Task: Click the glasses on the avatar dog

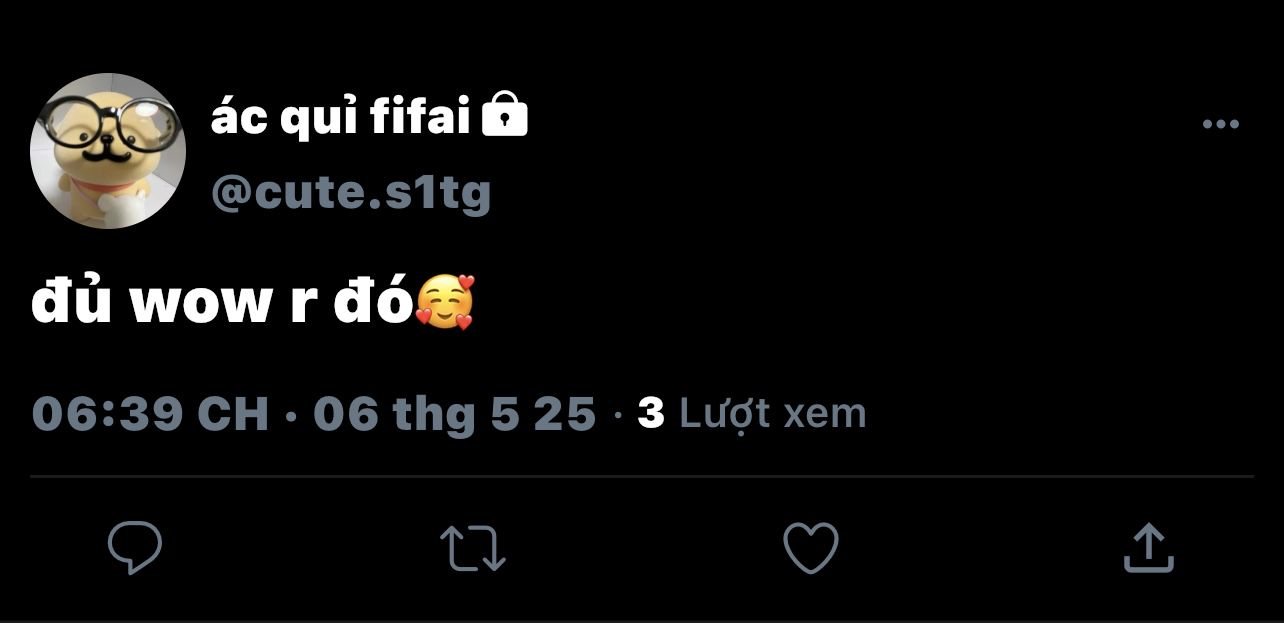Action: [x=107, y=122]
